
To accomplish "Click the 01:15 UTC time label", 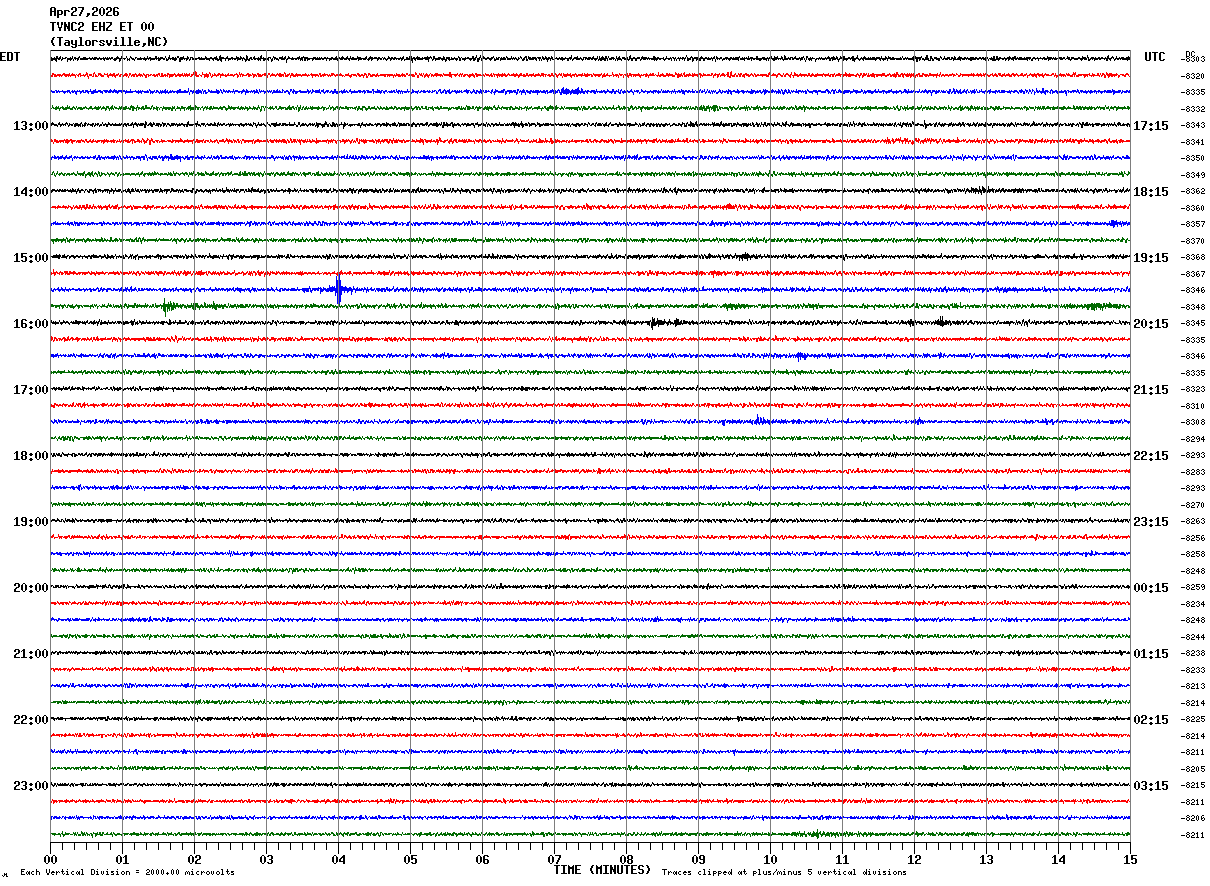I will [x=1151, y=654].
